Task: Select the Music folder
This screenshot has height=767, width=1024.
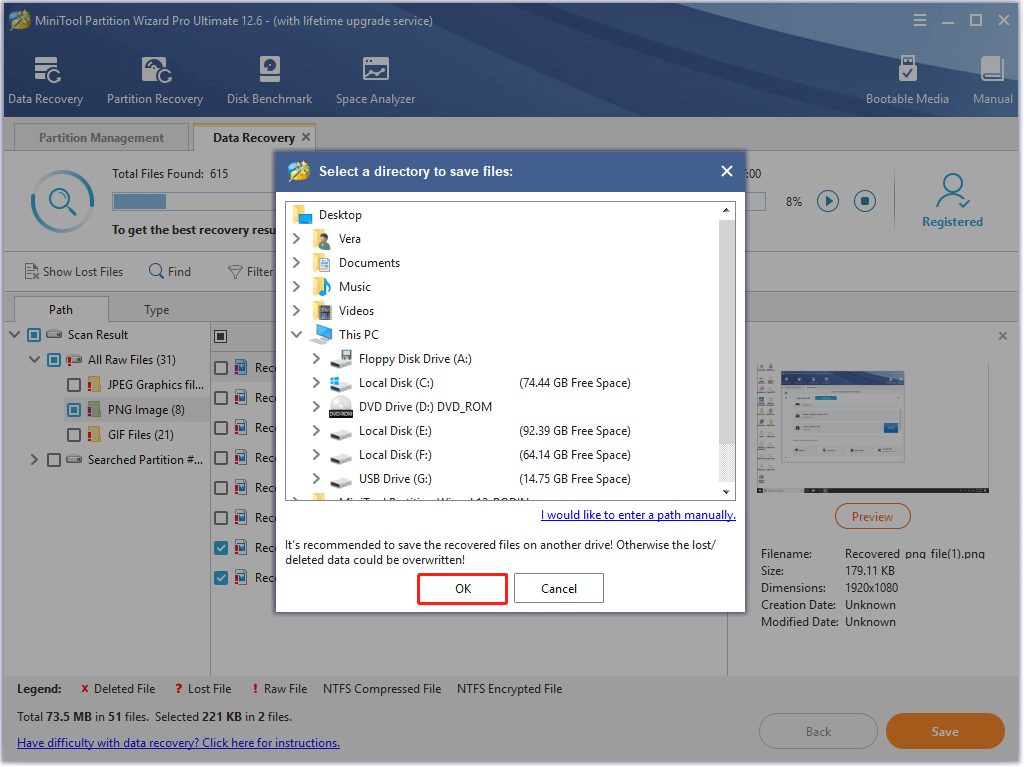Action: tap(342, 287)
